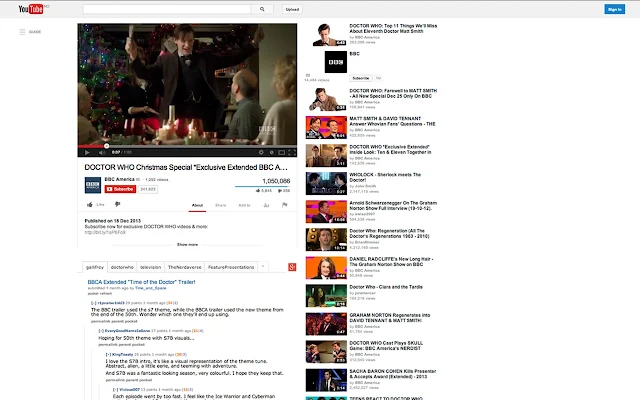Open the BBC channel logo card
This screenshot has height=400, width=640.
(x=336, y=62)
